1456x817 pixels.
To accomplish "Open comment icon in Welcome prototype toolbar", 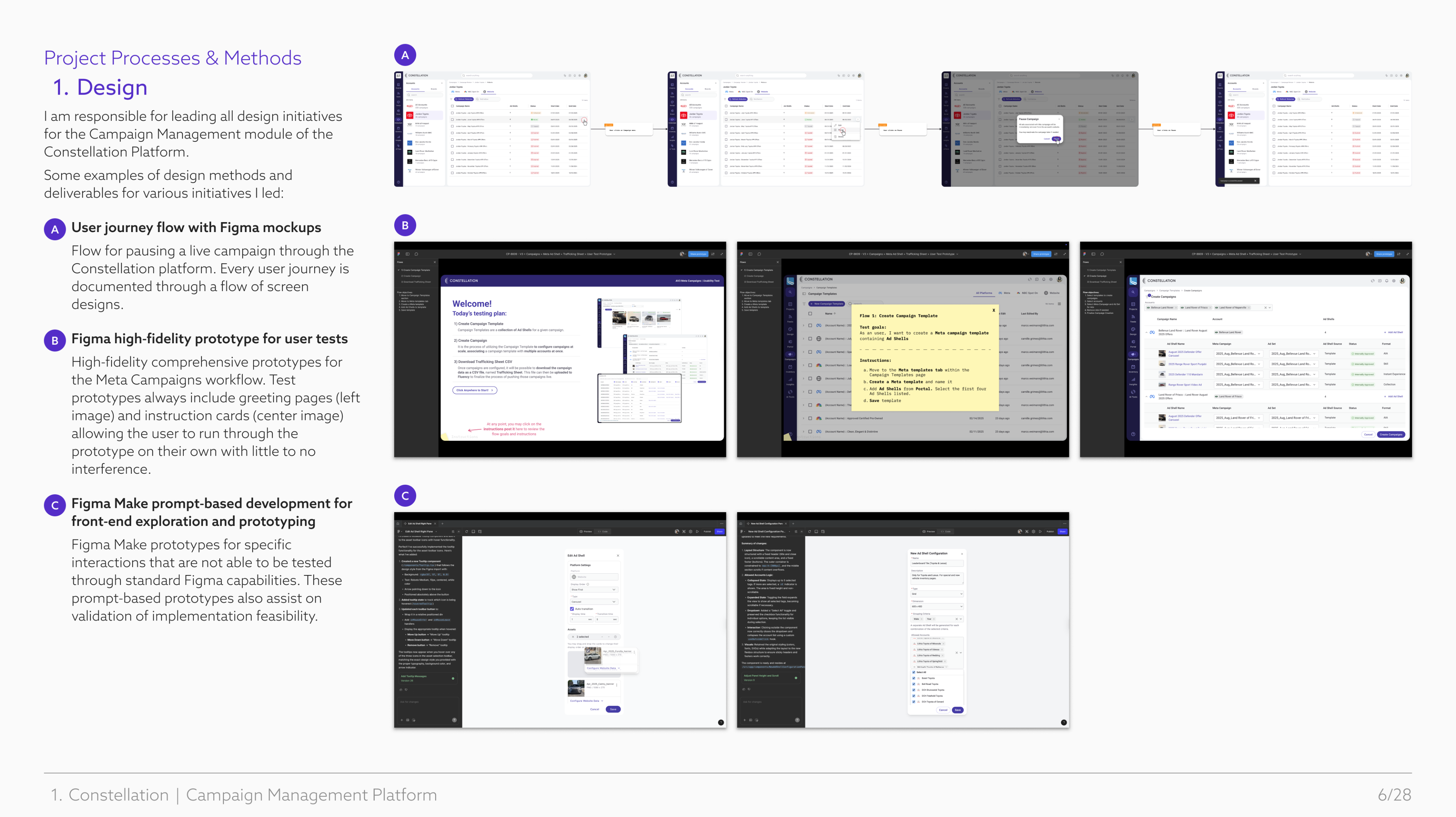I will click(416, 254).
